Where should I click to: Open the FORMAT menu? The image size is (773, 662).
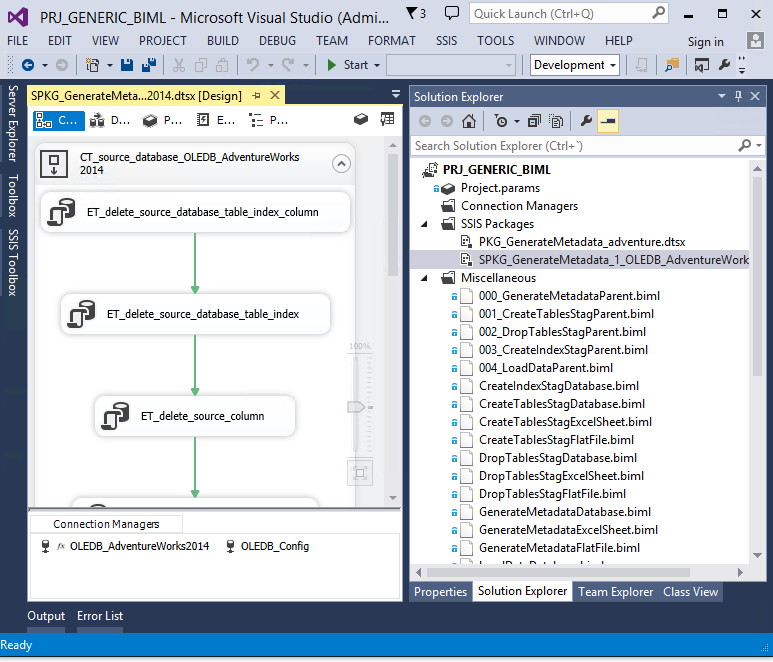click(391, 41)
